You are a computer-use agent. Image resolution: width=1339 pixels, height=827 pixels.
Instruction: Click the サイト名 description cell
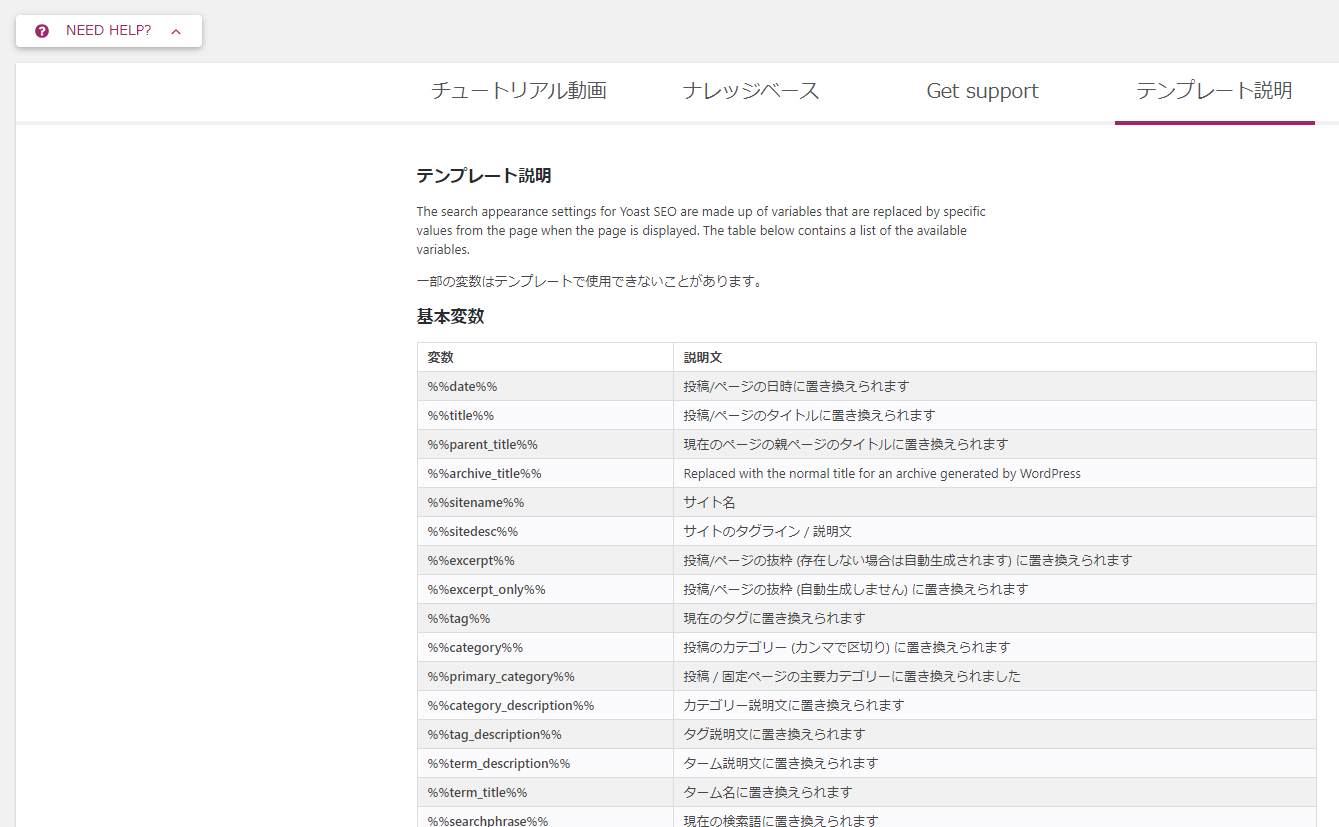[994, 502]
